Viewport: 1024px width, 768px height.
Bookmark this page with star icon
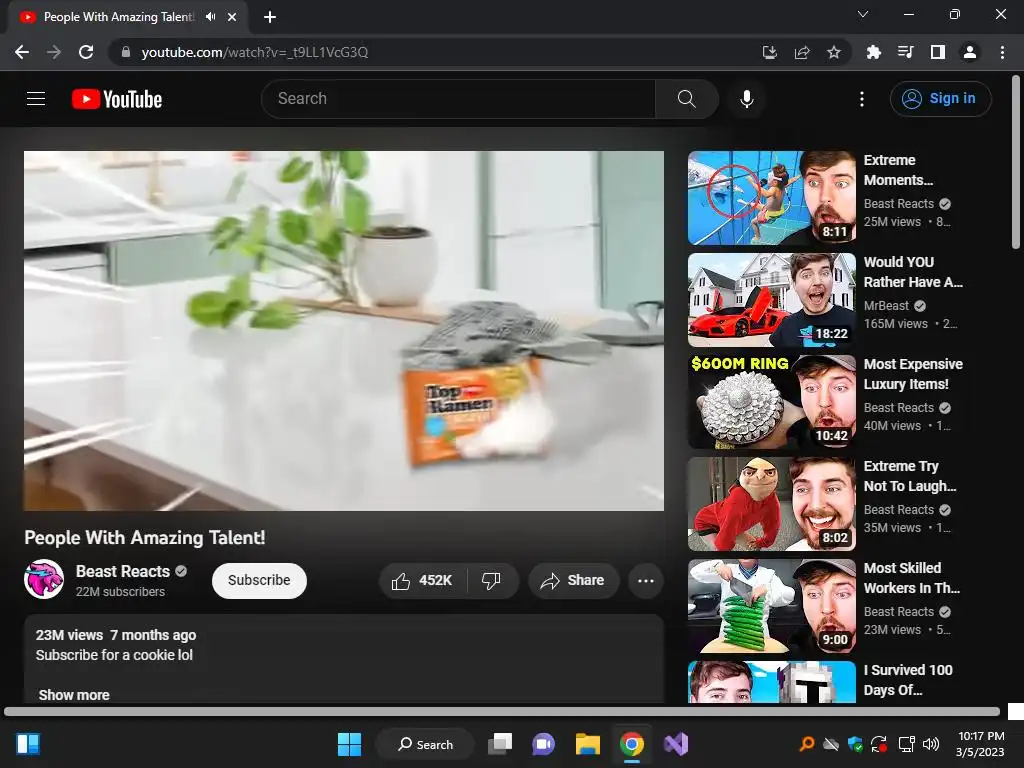click(834, 52)
